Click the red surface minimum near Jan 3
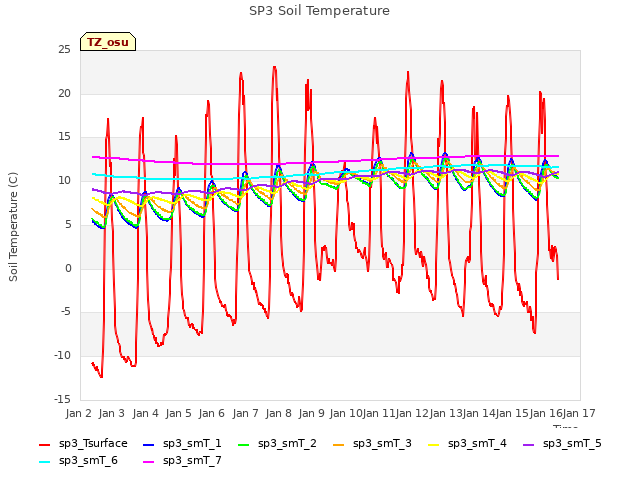Viewport: 640px width, 480px height. [100, 376]
